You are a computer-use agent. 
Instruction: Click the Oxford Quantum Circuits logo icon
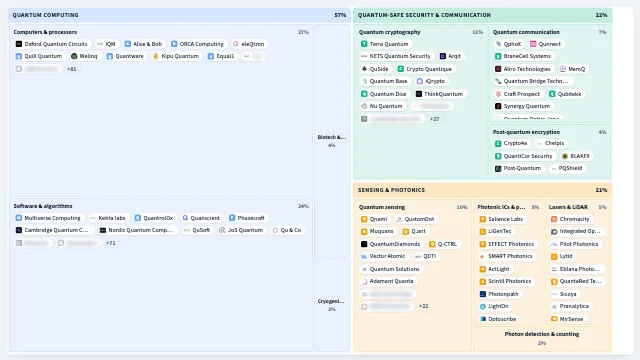19,44
